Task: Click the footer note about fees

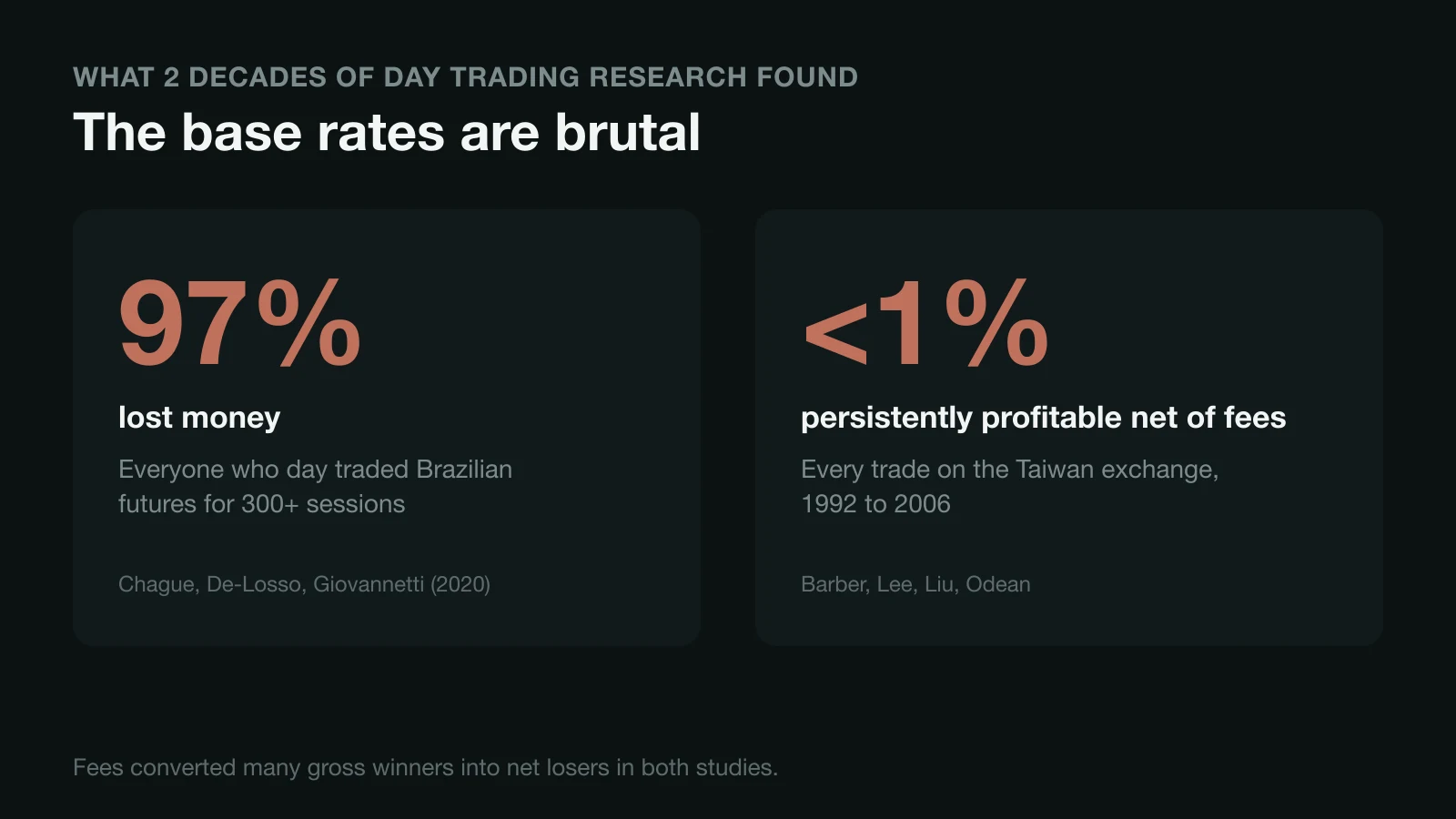Action: pos(425,768)
